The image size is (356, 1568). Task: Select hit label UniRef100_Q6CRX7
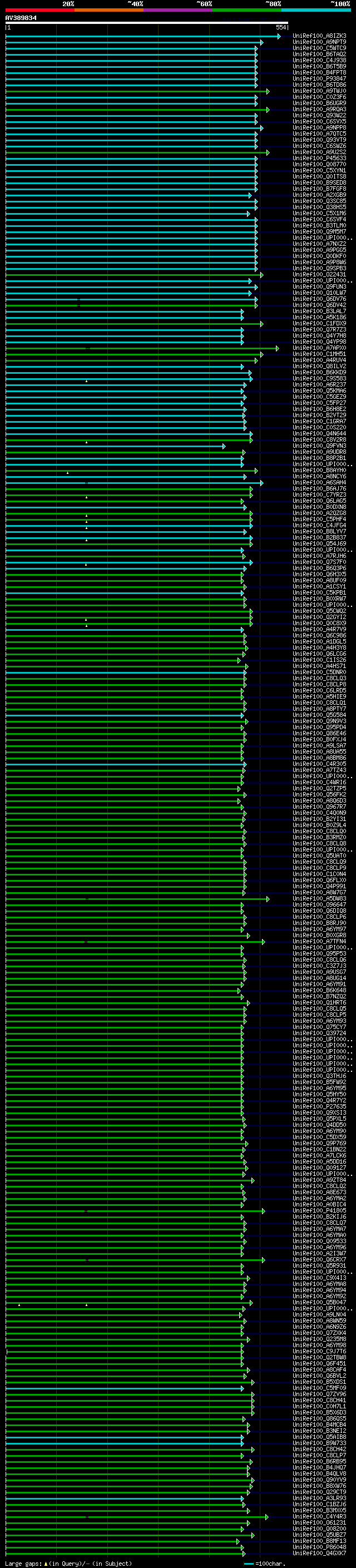319,1260
